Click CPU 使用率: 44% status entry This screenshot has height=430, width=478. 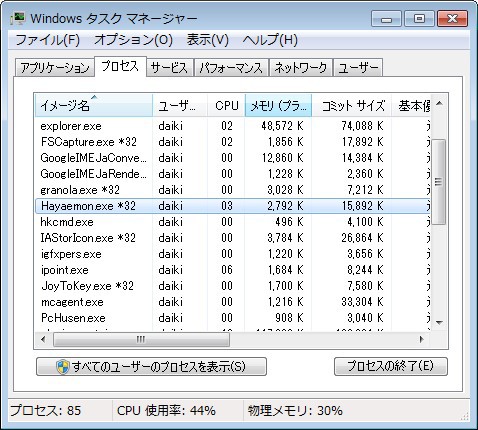(x=166, y=411)
